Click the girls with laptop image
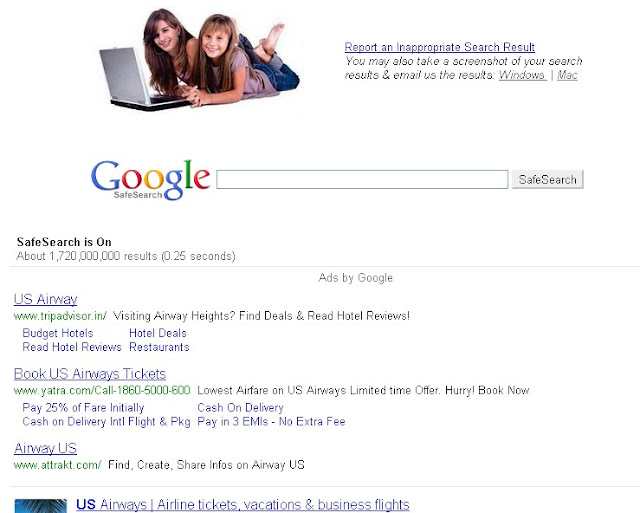The image size is (640, 513). [200, 60]
